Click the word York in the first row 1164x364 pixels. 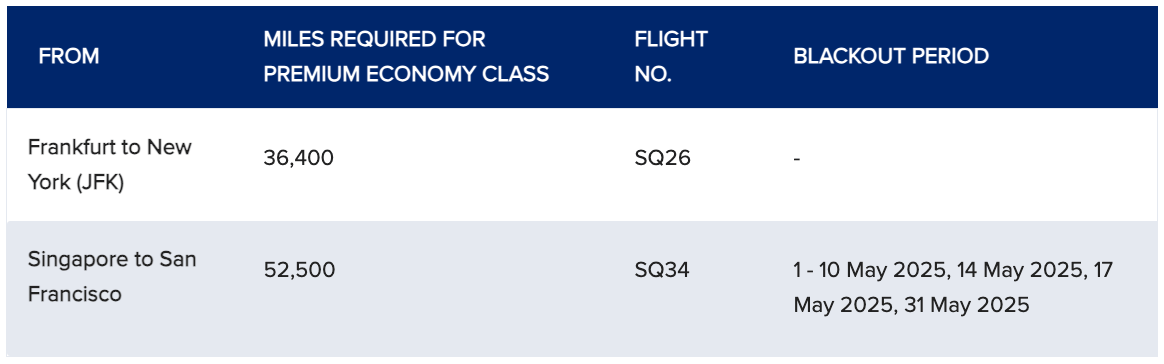tap(48, 183)
